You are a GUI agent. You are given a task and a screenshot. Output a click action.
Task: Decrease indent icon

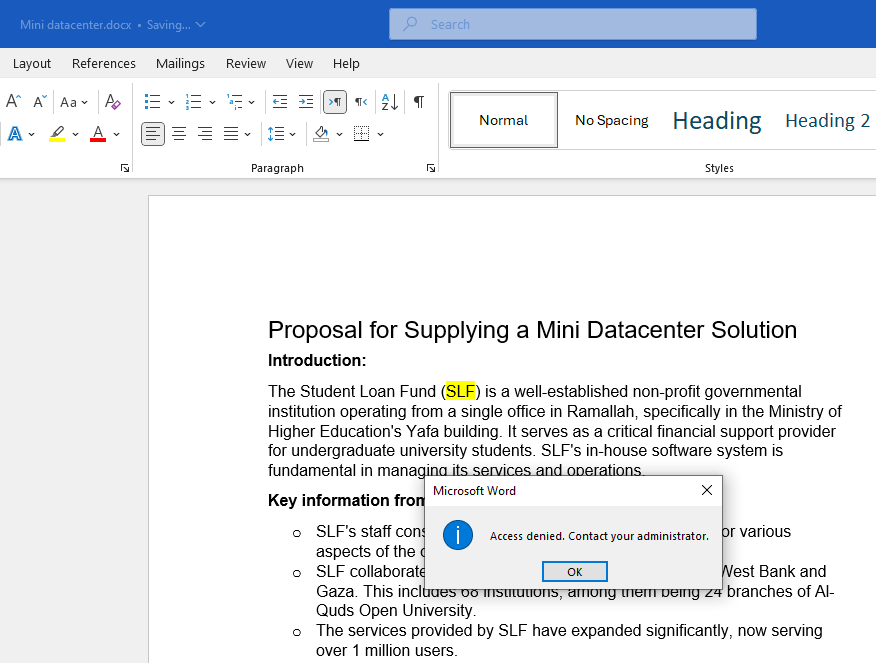(x=279, y=102)
